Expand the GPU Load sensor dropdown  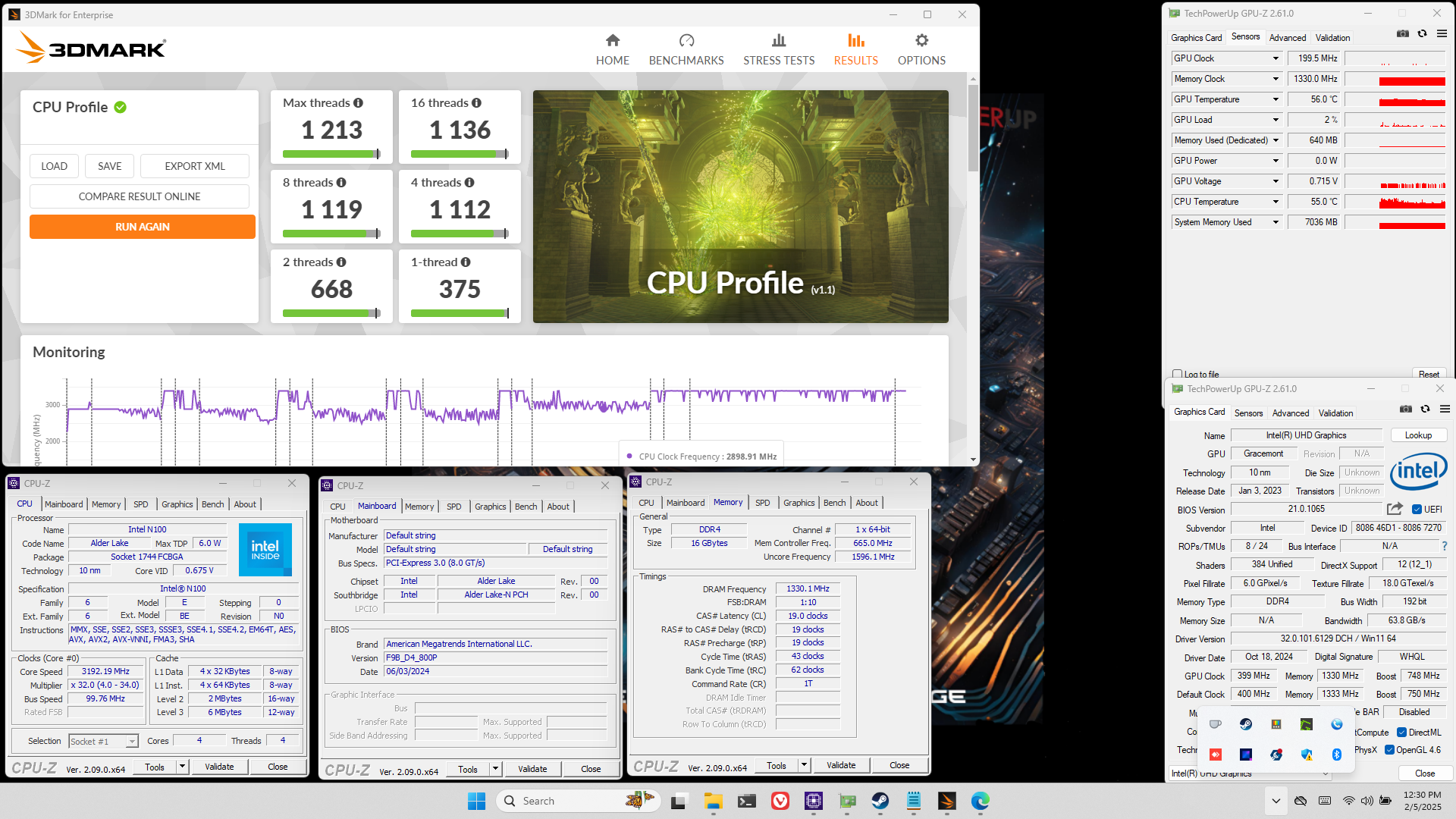[x=1276, y=120]
